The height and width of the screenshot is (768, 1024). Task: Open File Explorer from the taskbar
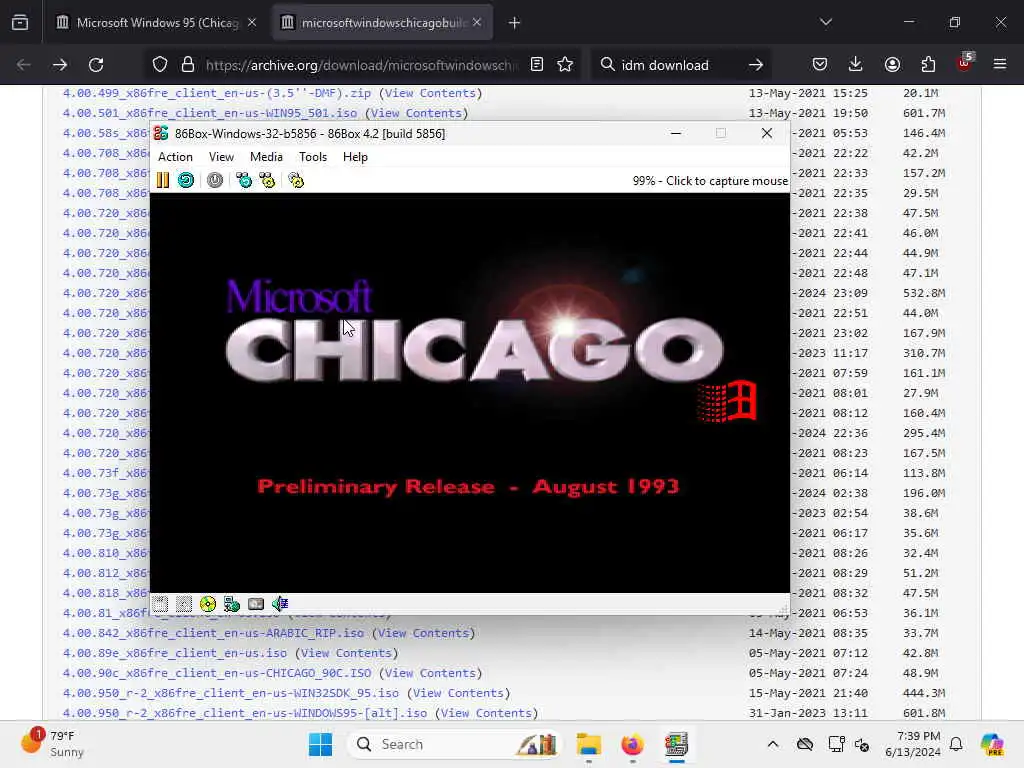click(588, 744)
